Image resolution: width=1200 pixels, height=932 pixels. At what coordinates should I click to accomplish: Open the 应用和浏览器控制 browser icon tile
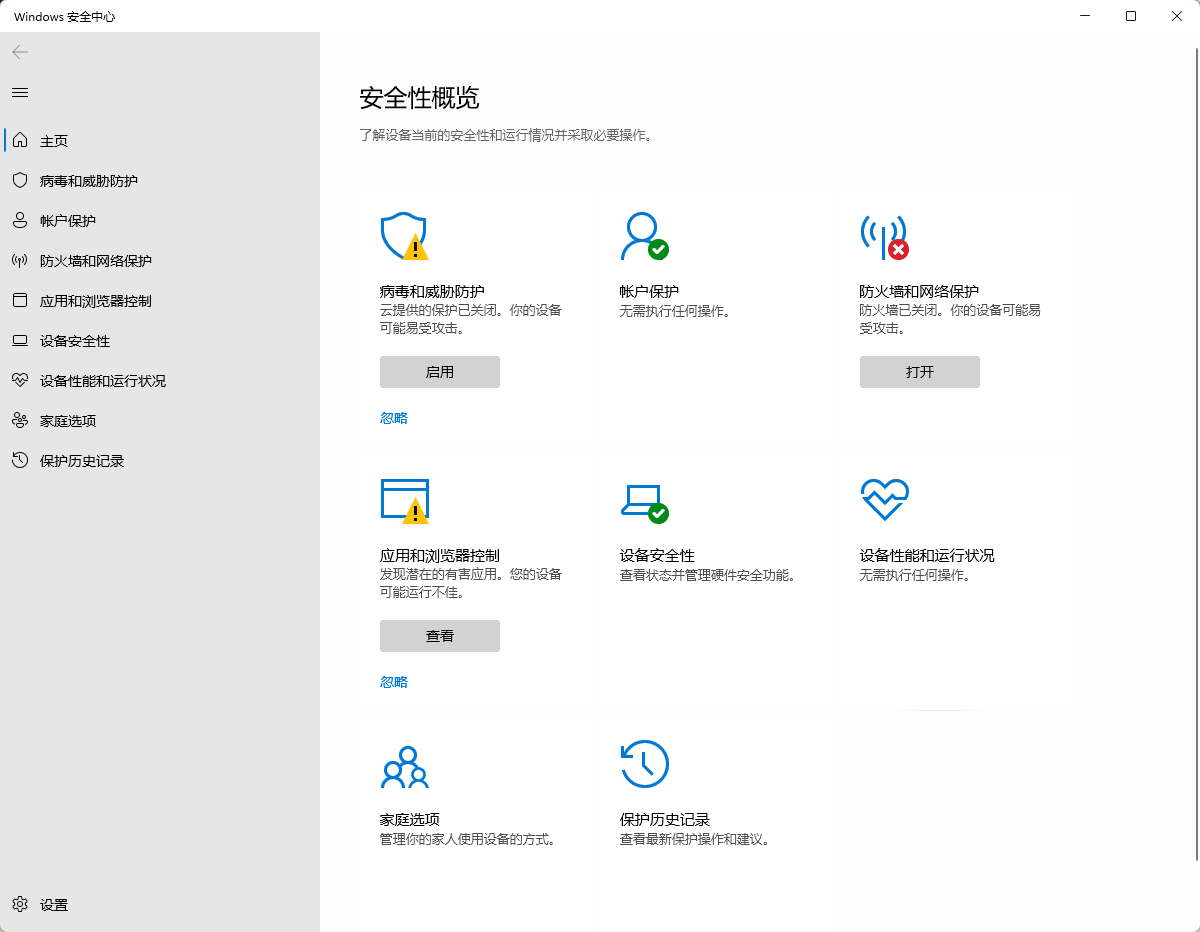pyautogui.click(x=405, y=501)
